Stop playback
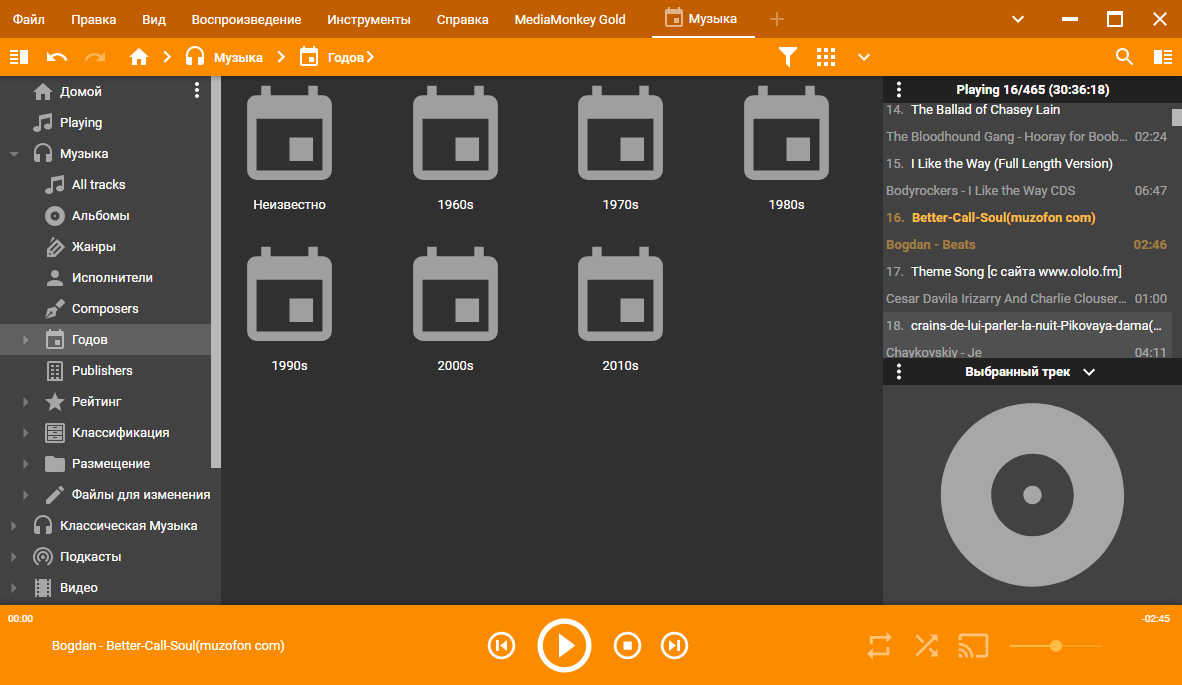 (627, 646)
